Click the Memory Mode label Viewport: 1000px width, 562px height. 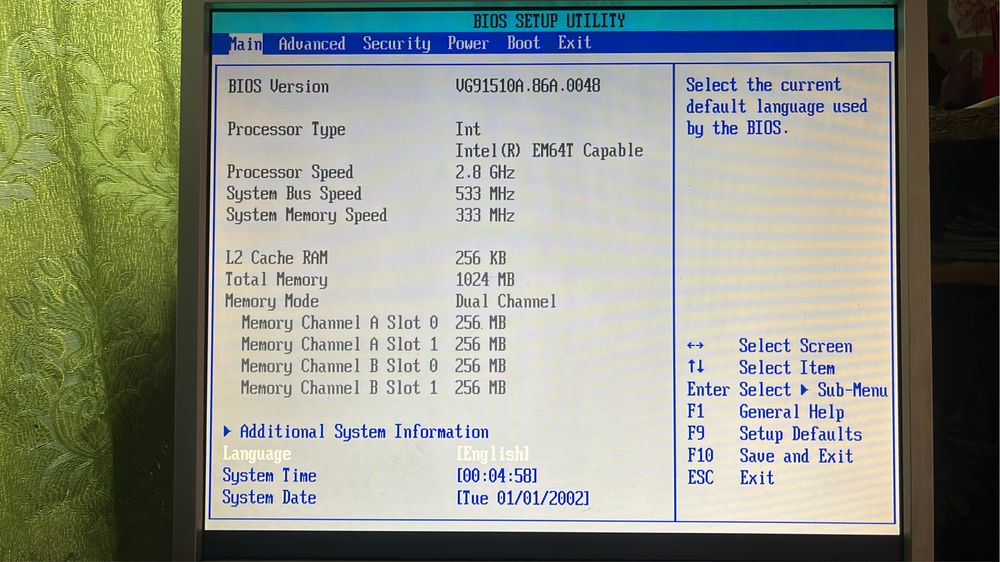(x=272, y=301)
